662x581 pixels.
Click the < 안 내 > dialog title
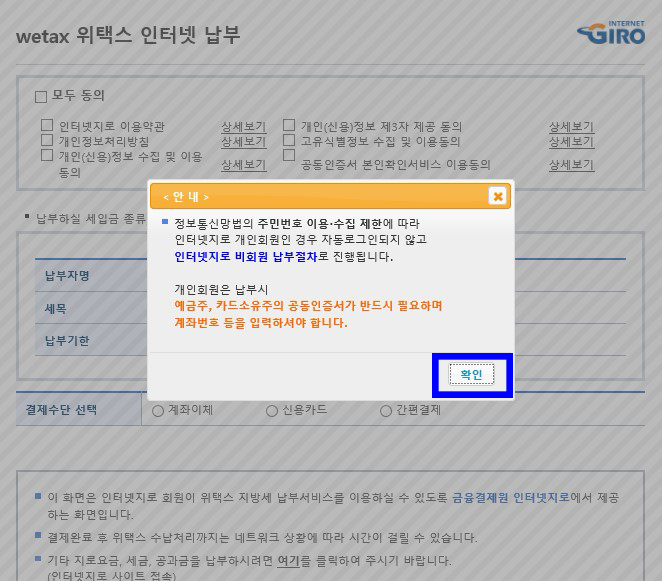[186, 197]
